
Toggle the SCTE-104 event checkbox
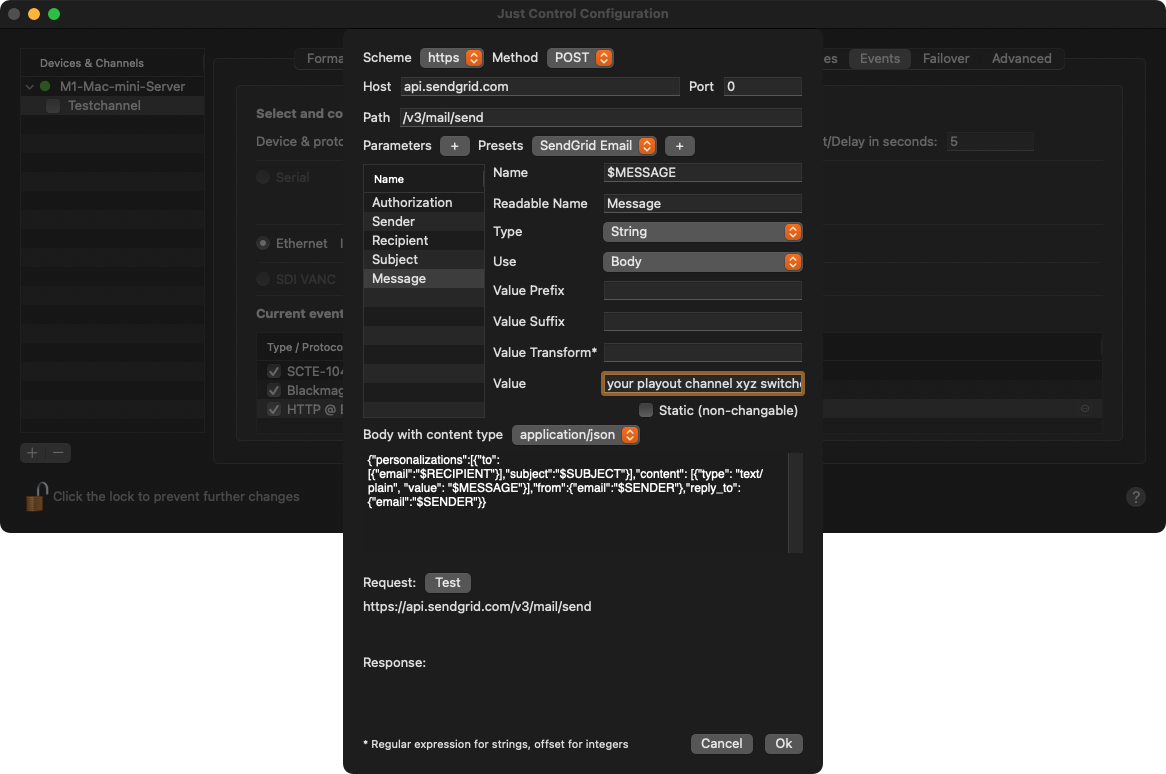pos(274,371)
